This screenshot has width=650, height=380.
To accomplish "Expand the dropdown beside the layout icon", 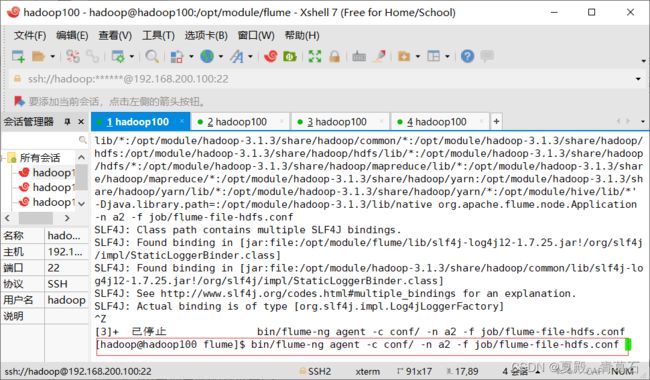I will click(447, 56).
